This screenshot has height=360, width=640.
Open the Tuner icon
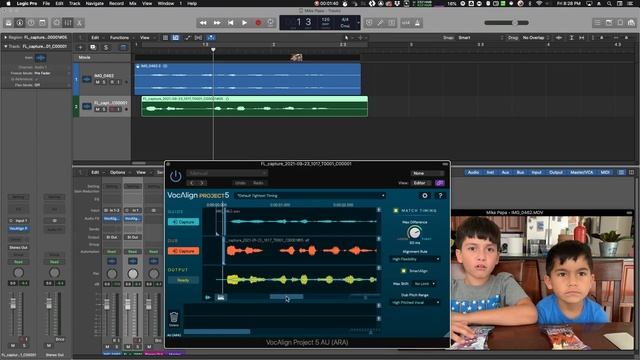[x=380, y=23]
